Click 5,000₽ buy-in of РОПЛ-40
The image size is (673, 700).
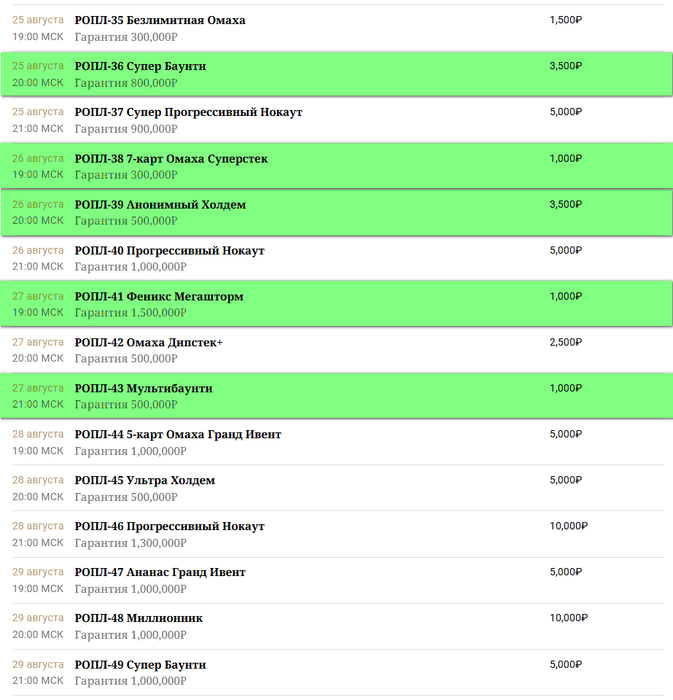pyautogui.click(x=565, y=250)
